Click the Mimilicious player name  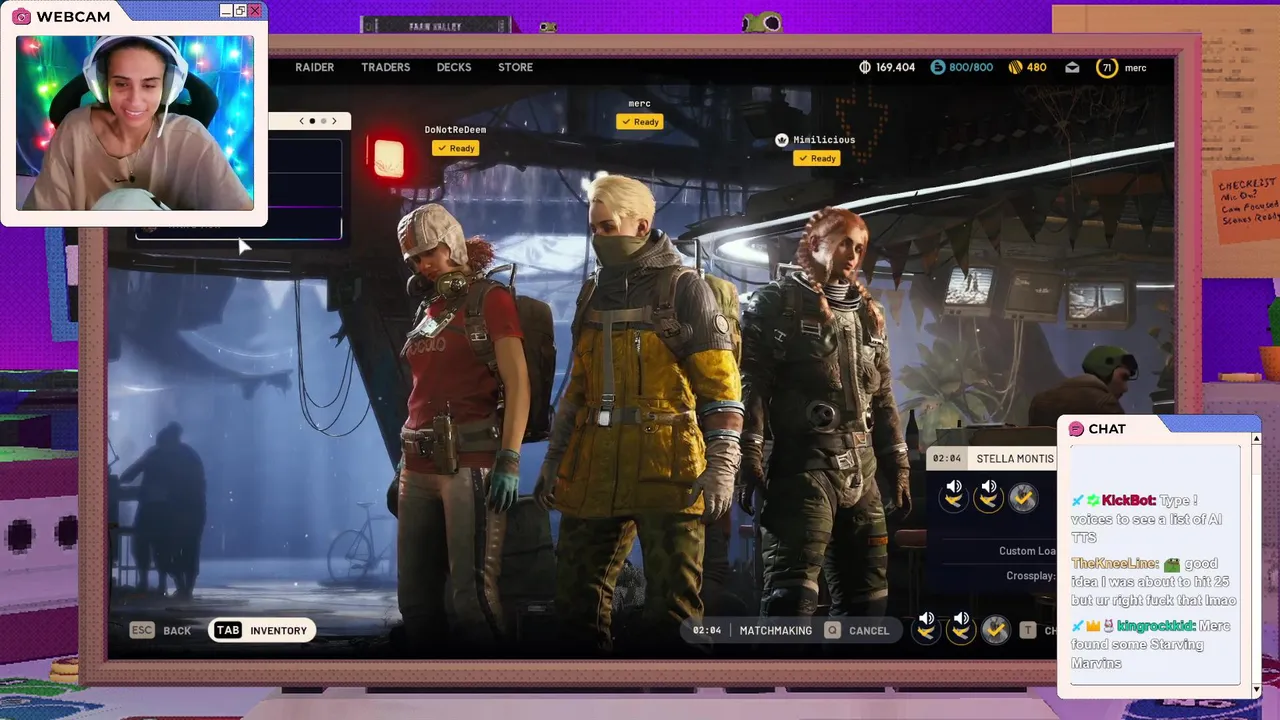[824, 140]
